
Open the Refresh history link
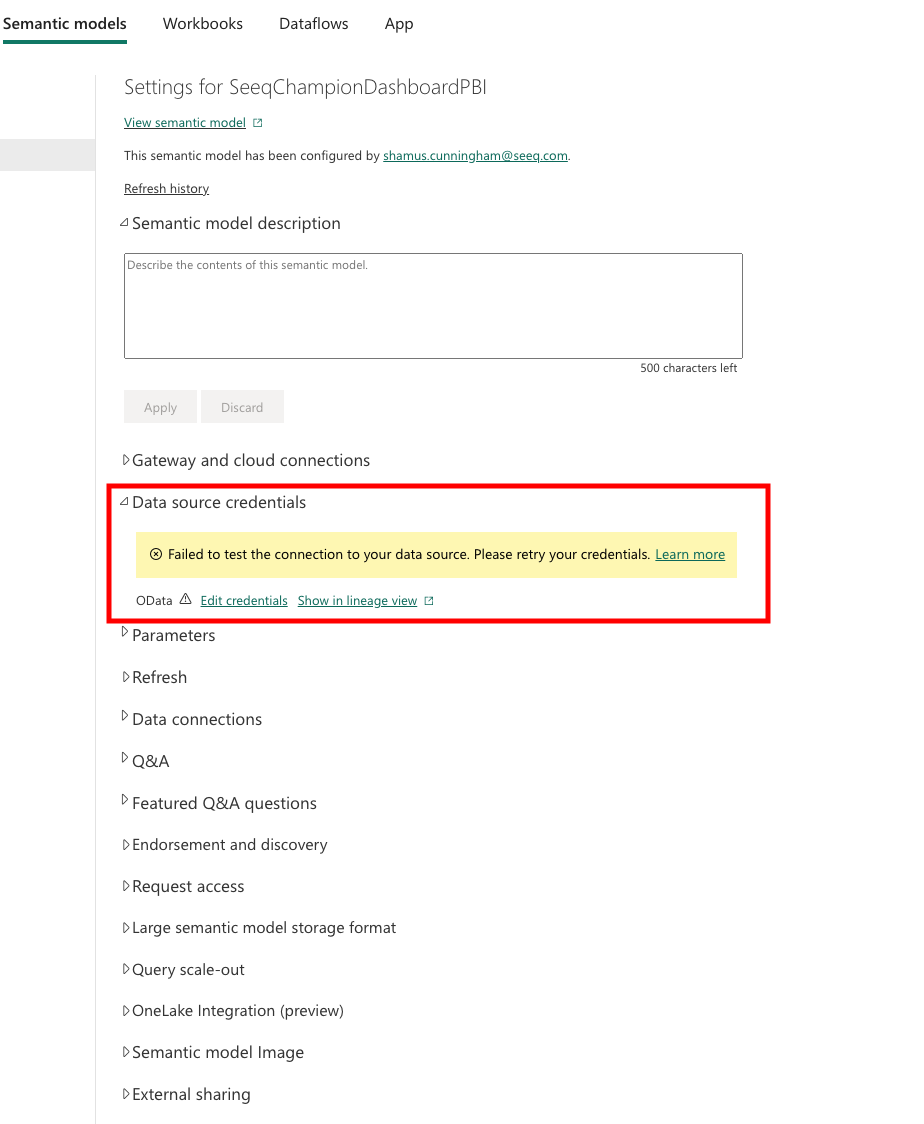[x=167, y=189]
